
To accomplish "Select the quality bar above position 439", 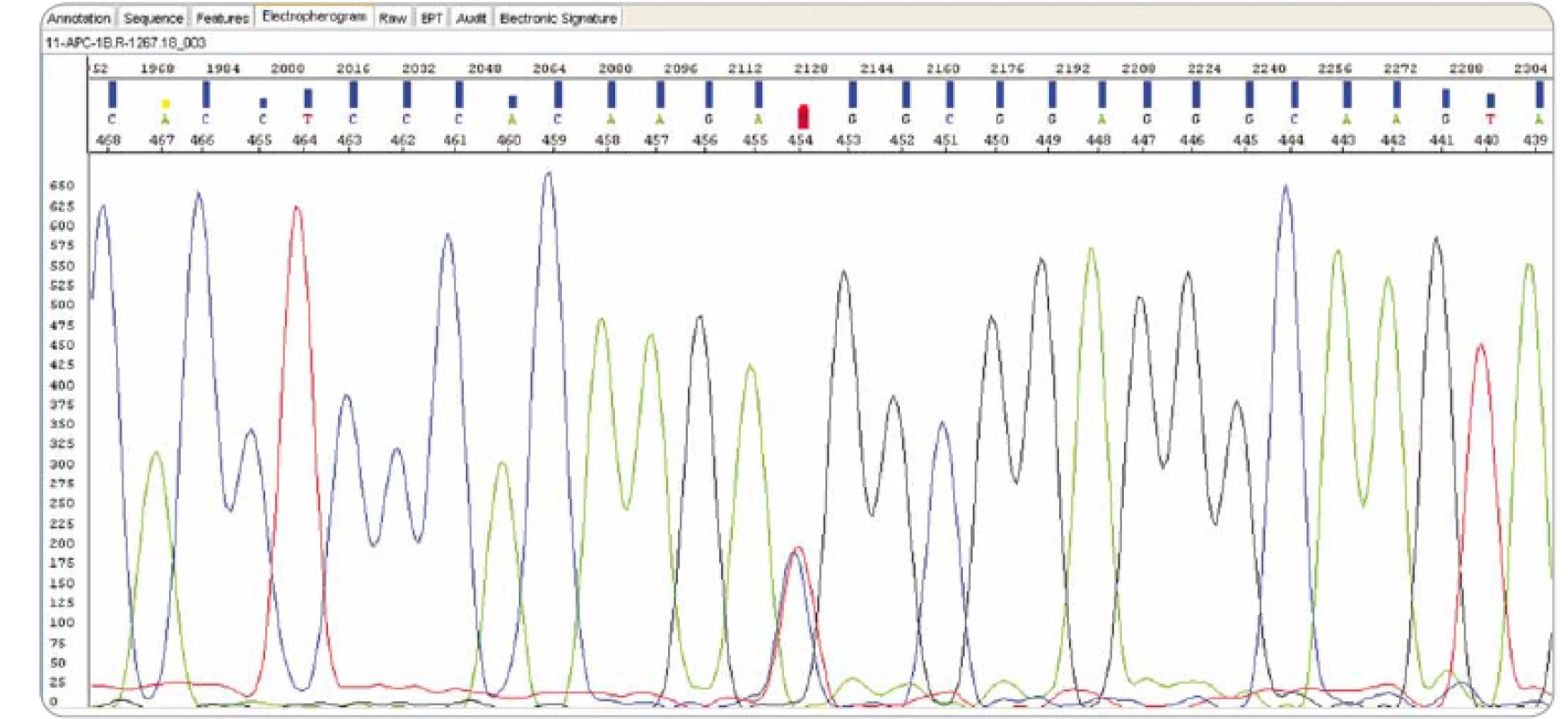I will pos(1540,94).
